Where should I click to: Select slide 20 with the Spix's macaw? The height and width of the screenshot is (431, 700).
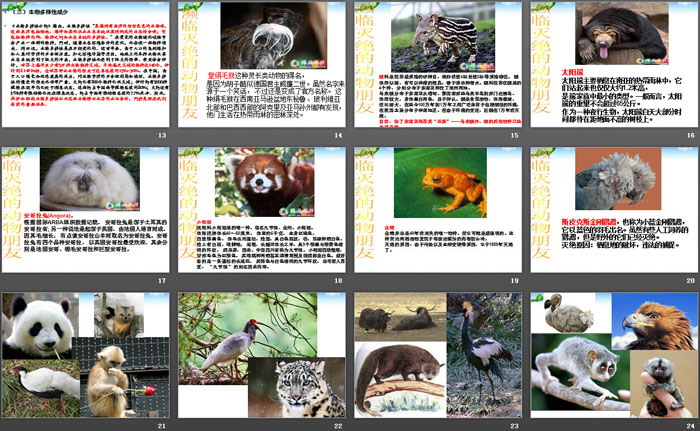[x=614, y=210]
